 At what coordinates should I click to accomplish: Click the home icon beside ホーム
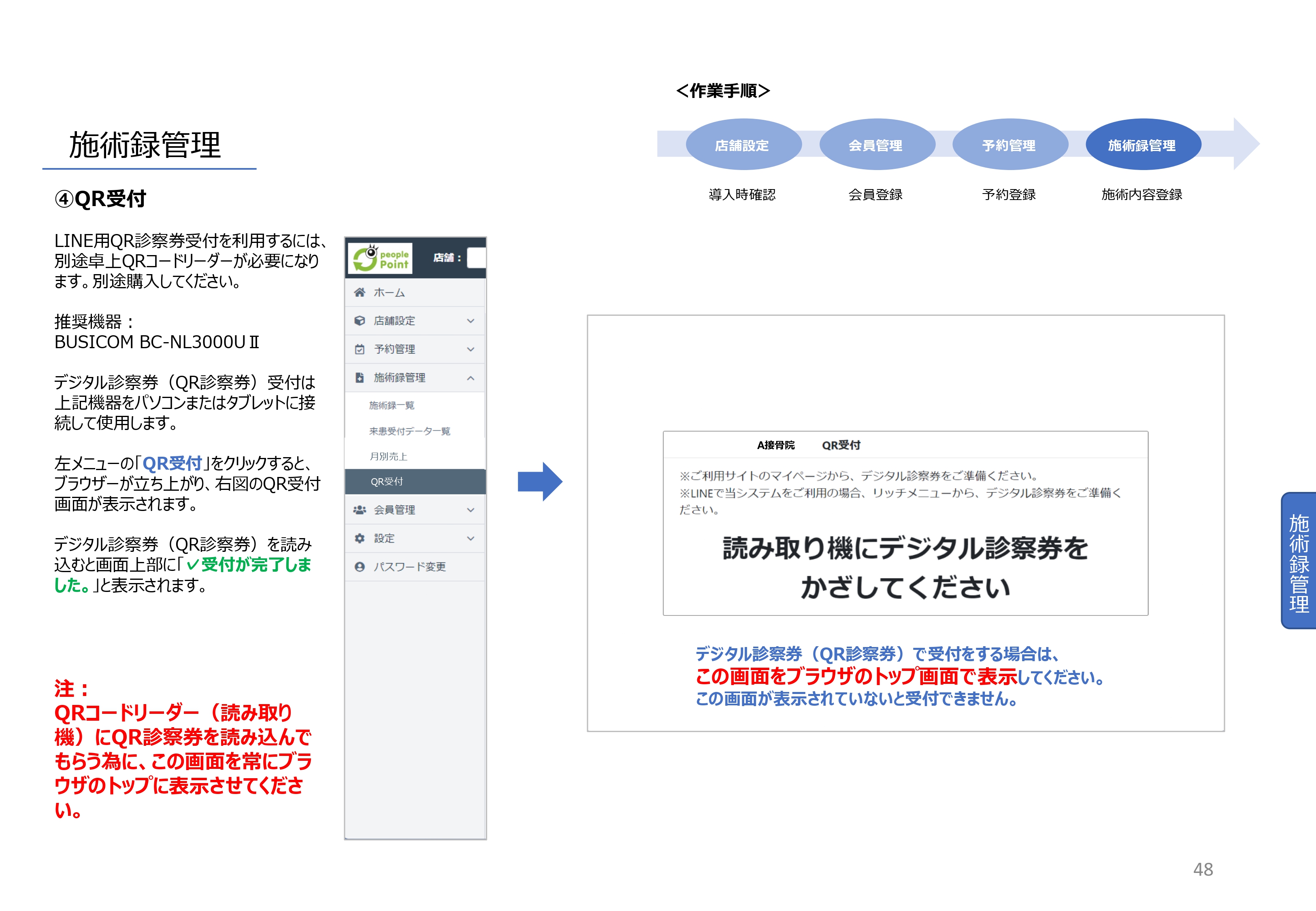[360, 292]
